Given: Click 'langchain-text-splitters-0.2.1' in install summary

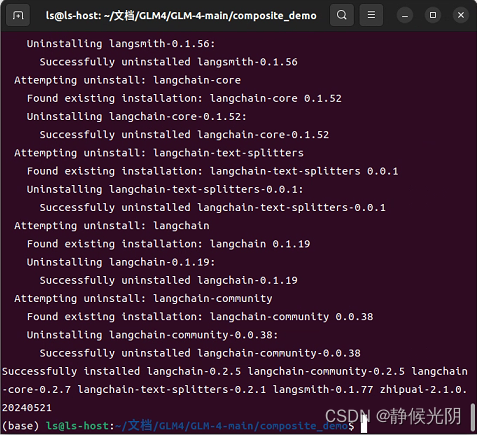Looking at the screenshot, I should coord(172,389).
